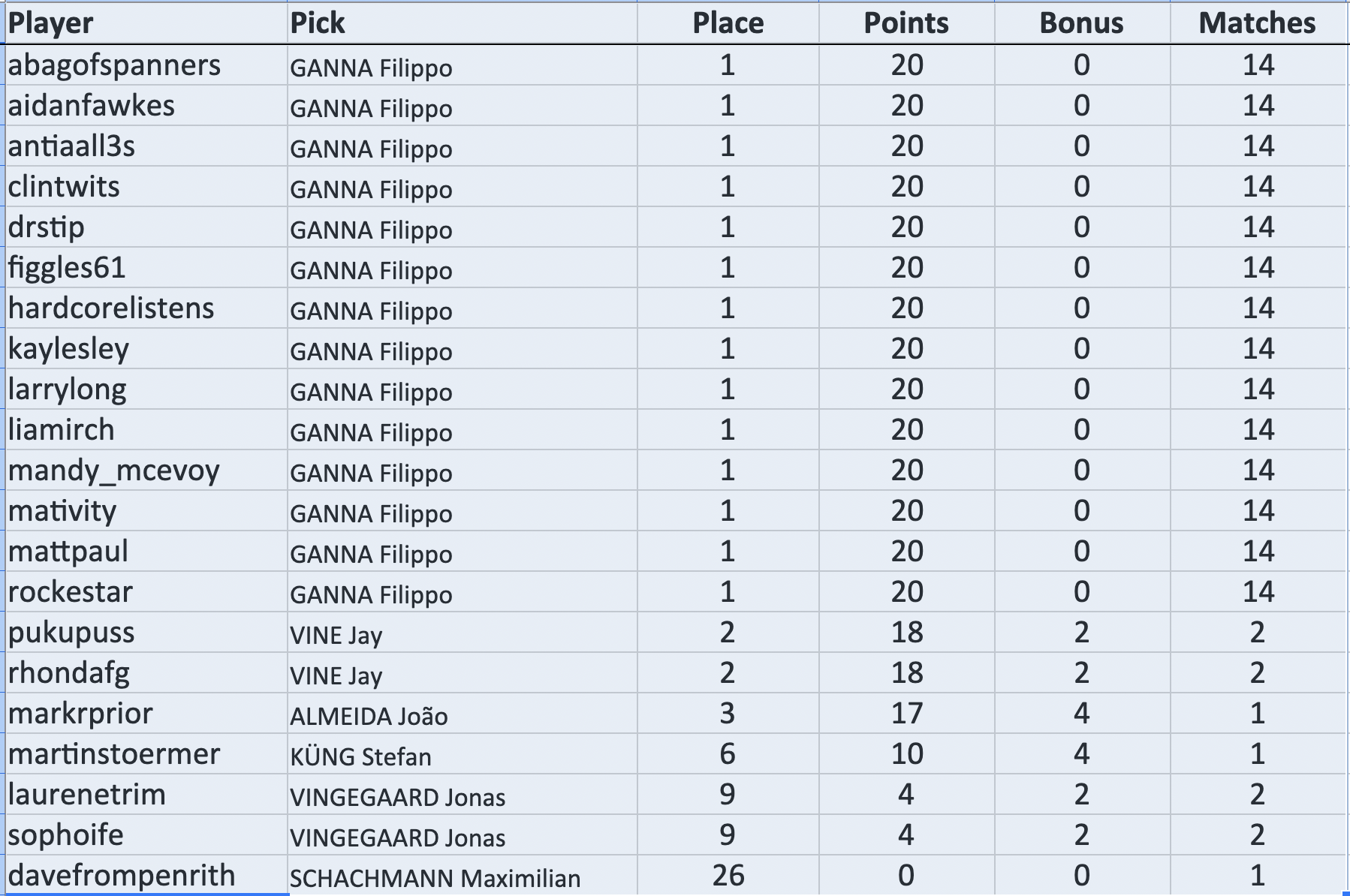Select Points value 10 for martinstoermer
This screenshot has width=1350, height=896.
click(x=906, y=754)
